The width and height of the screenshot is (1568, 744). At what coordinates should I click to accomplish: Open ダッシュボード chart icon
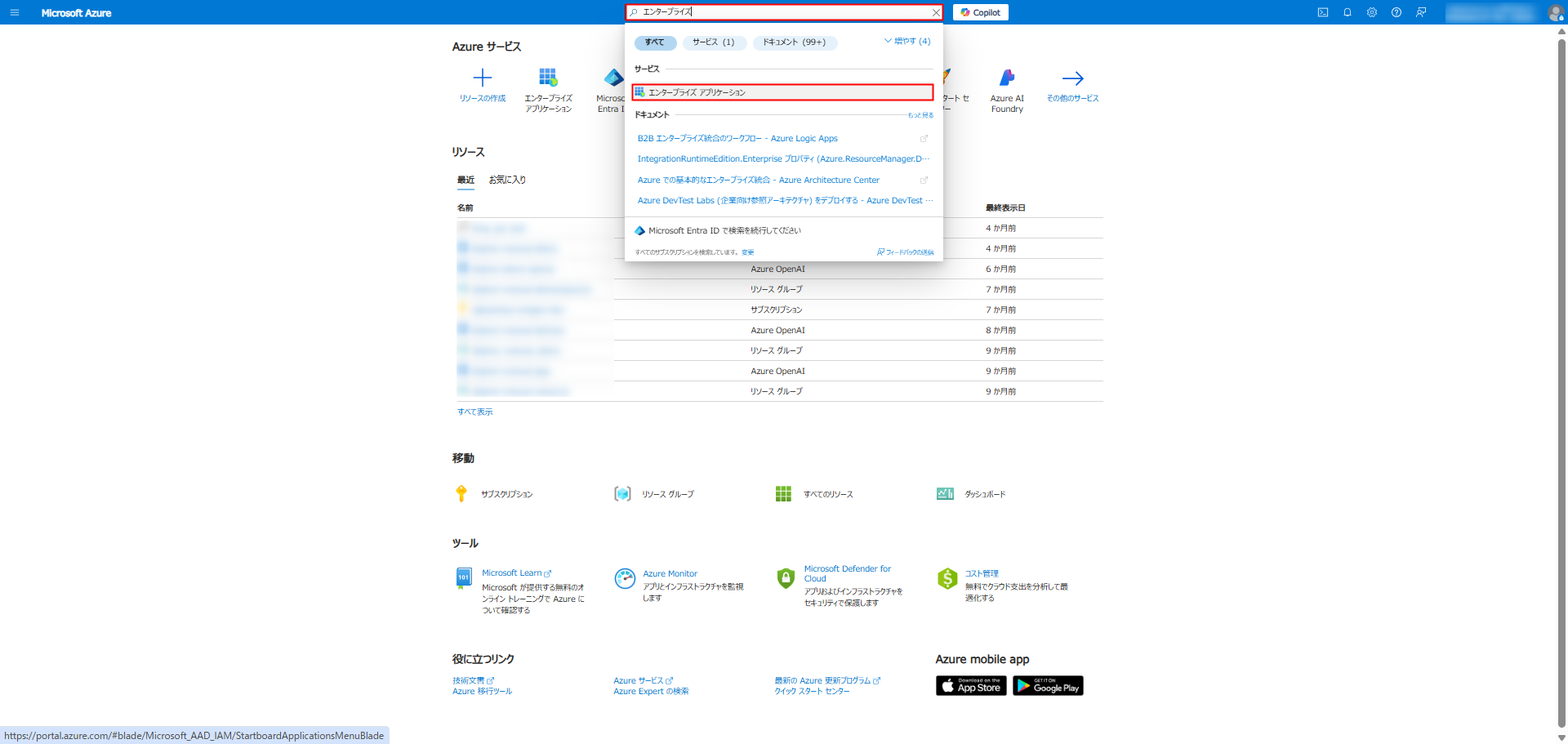(945, 494)
